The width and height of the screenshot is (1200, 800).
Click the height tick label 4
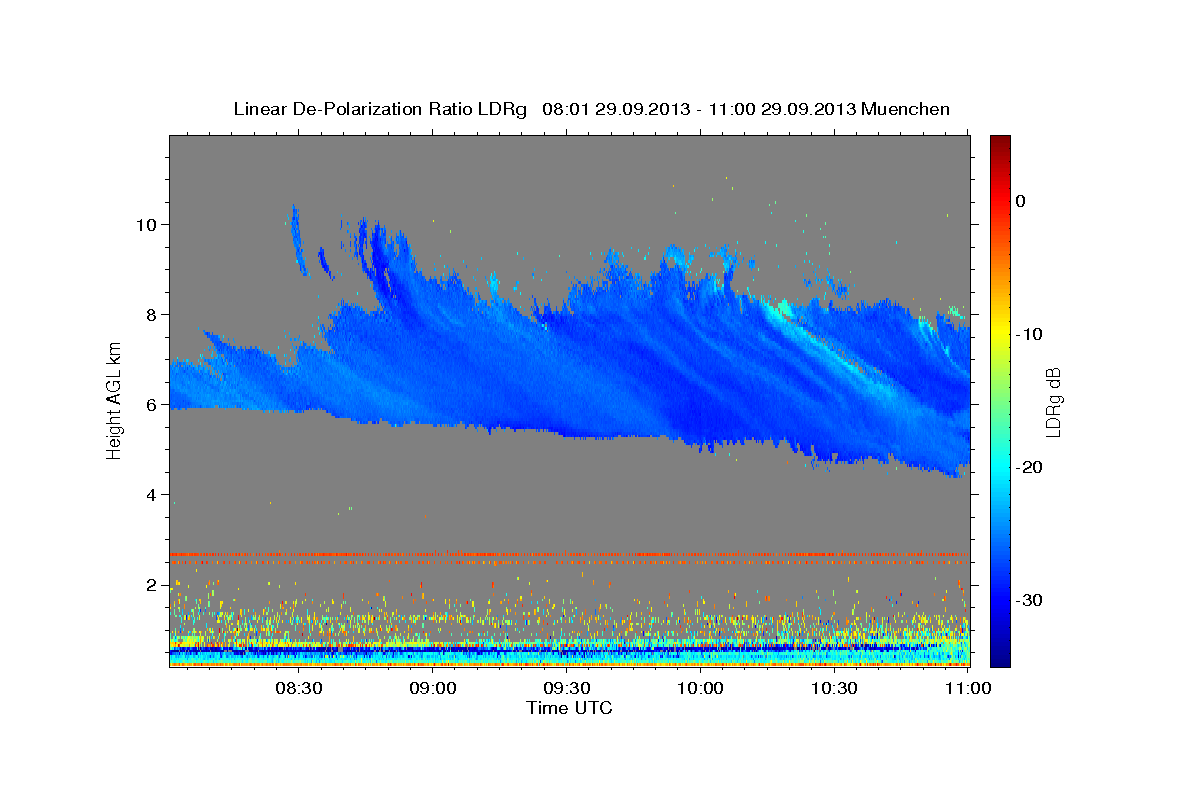pyautogui.click(x=151, y=494)
